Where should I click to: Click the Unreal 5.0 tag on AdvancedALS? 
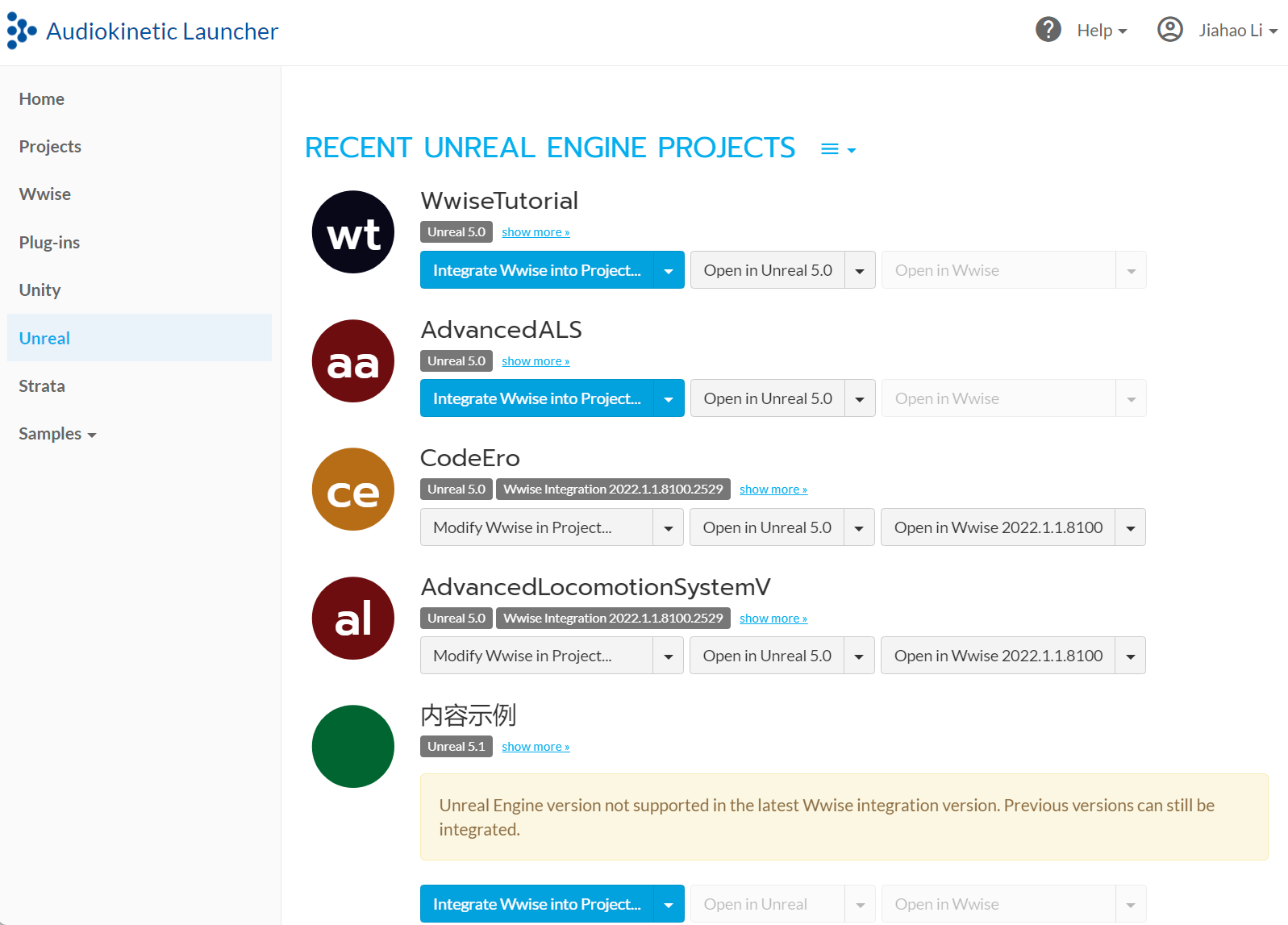(x=456, y=361)
